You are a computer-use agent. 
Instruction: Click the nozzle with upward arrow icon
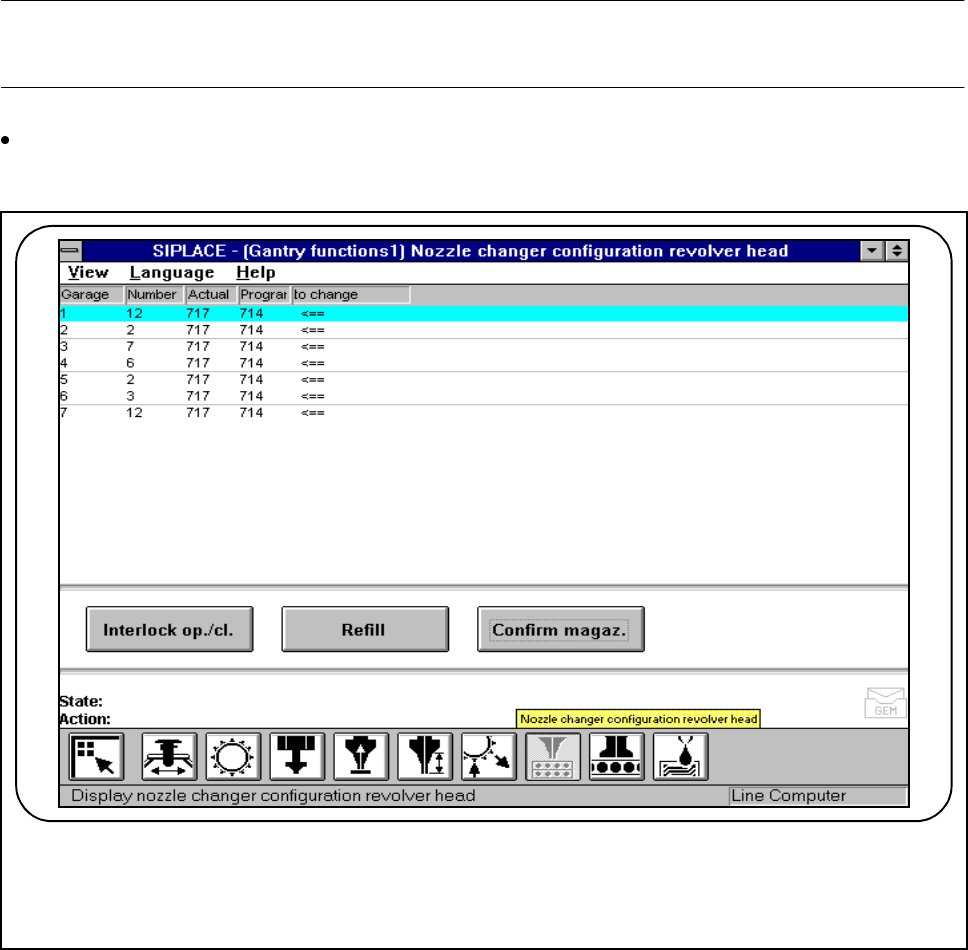point(361,757)
